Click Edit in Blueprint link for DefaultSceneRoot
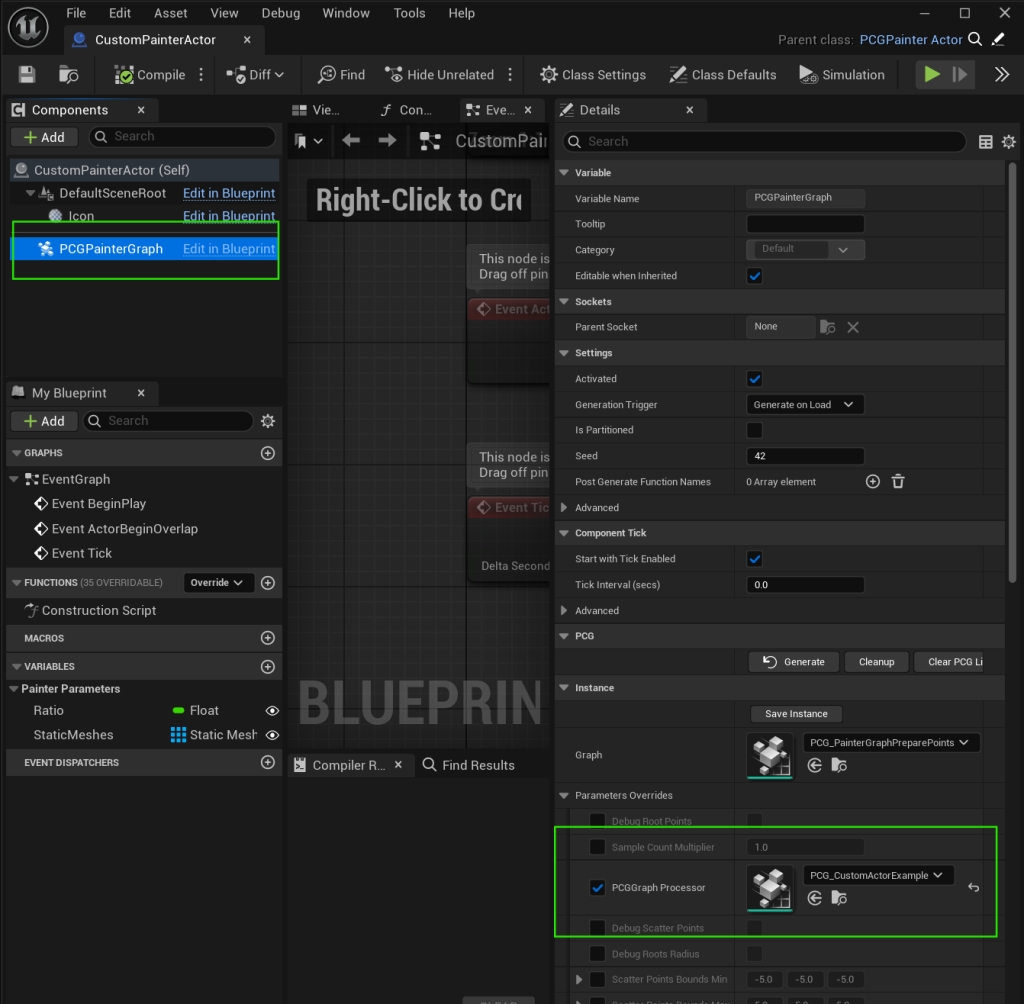Screen dimensions: 1024x1004 click(228, 193)
